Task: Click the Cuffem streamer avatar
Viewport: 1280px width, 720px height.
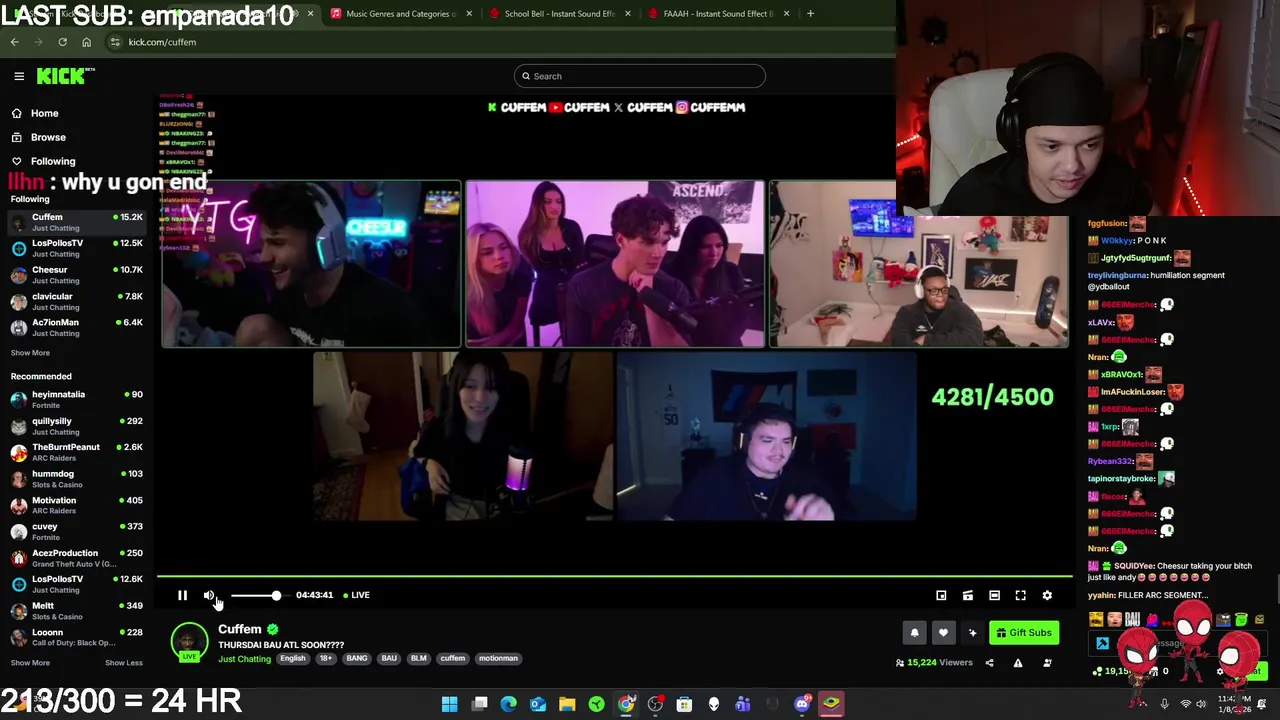Action: coord(189,642)
